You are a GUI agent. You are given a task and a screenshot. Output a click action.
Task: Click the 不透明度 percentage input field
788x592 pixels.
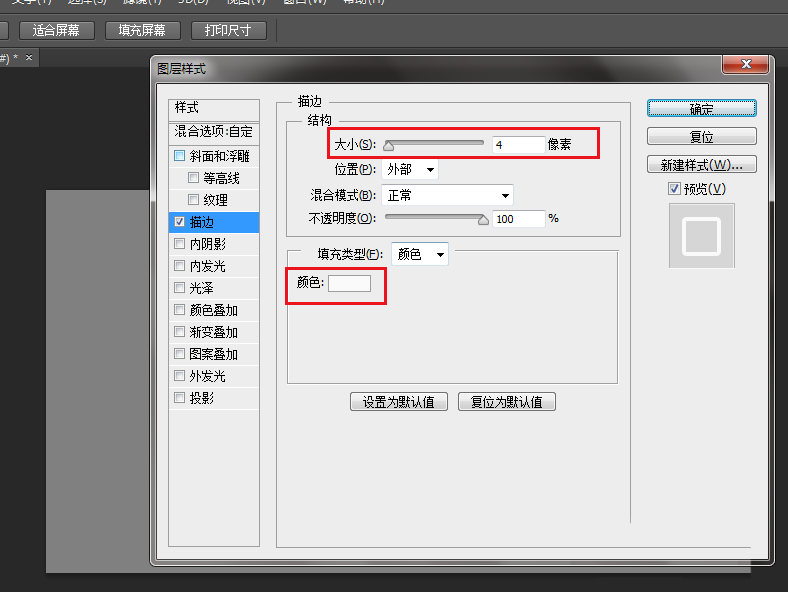pos(518,219)
